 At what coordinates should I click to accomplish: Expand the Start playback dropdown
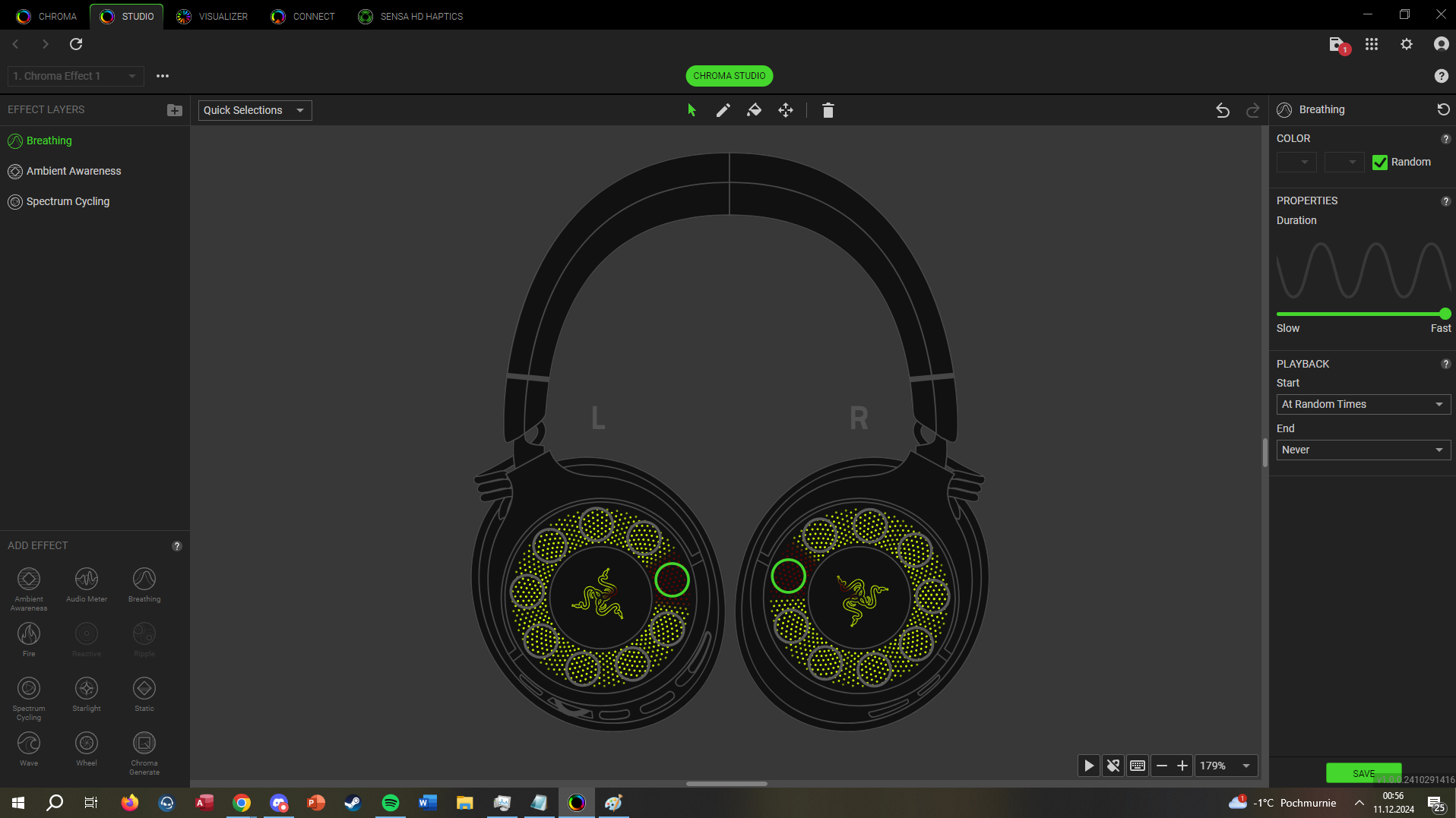pyautogui.click(x=1363, y=404)
